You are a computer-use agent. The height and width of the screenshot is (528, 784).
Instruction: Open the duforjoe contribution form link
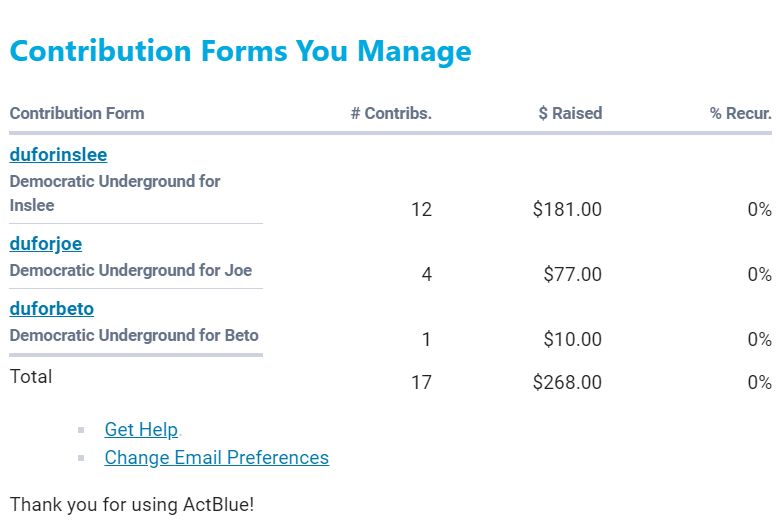(46, 244)
